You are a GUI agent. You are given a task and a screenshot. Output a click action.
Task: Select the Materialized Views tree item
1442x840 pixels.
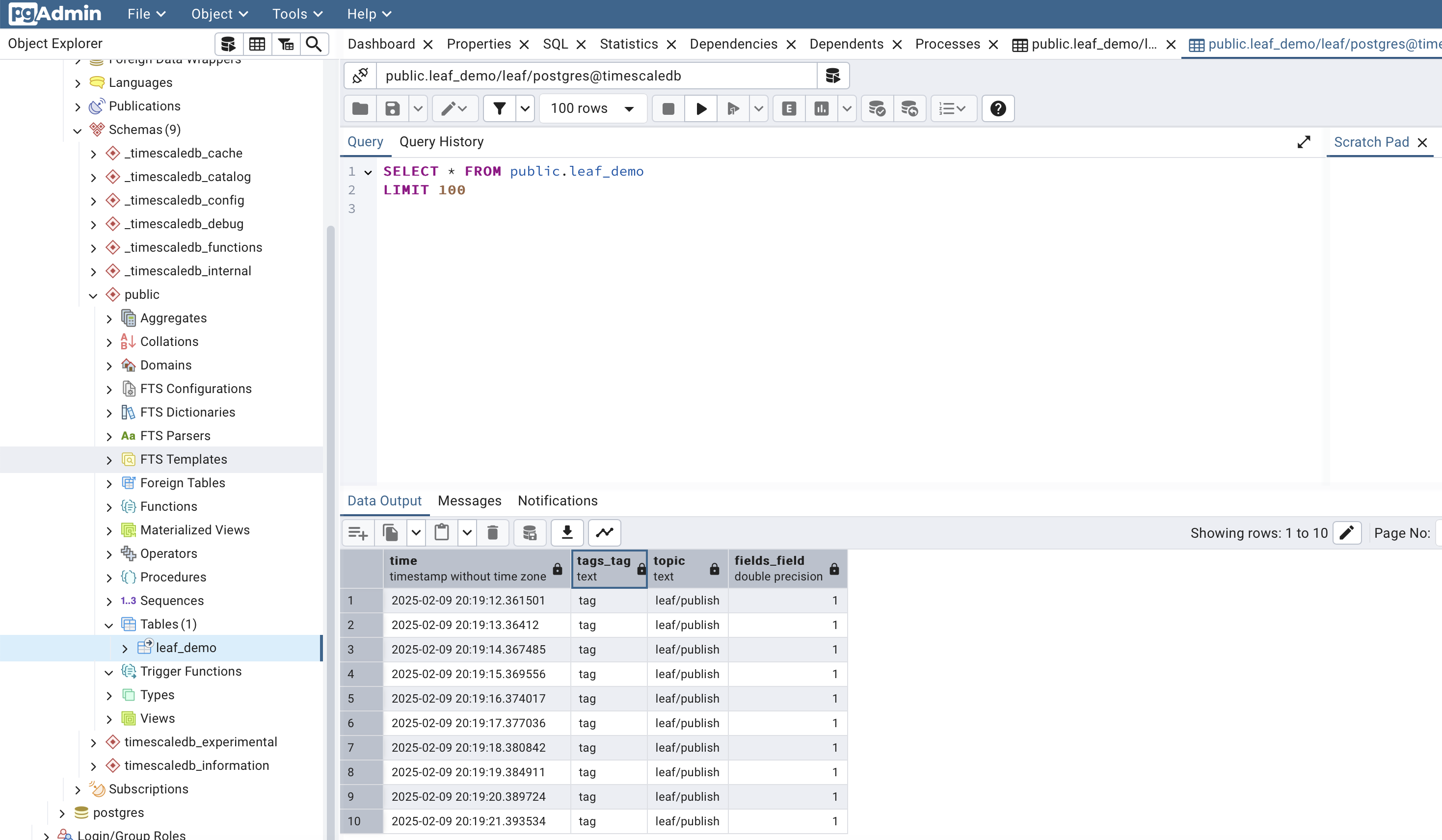coord(194,530)
